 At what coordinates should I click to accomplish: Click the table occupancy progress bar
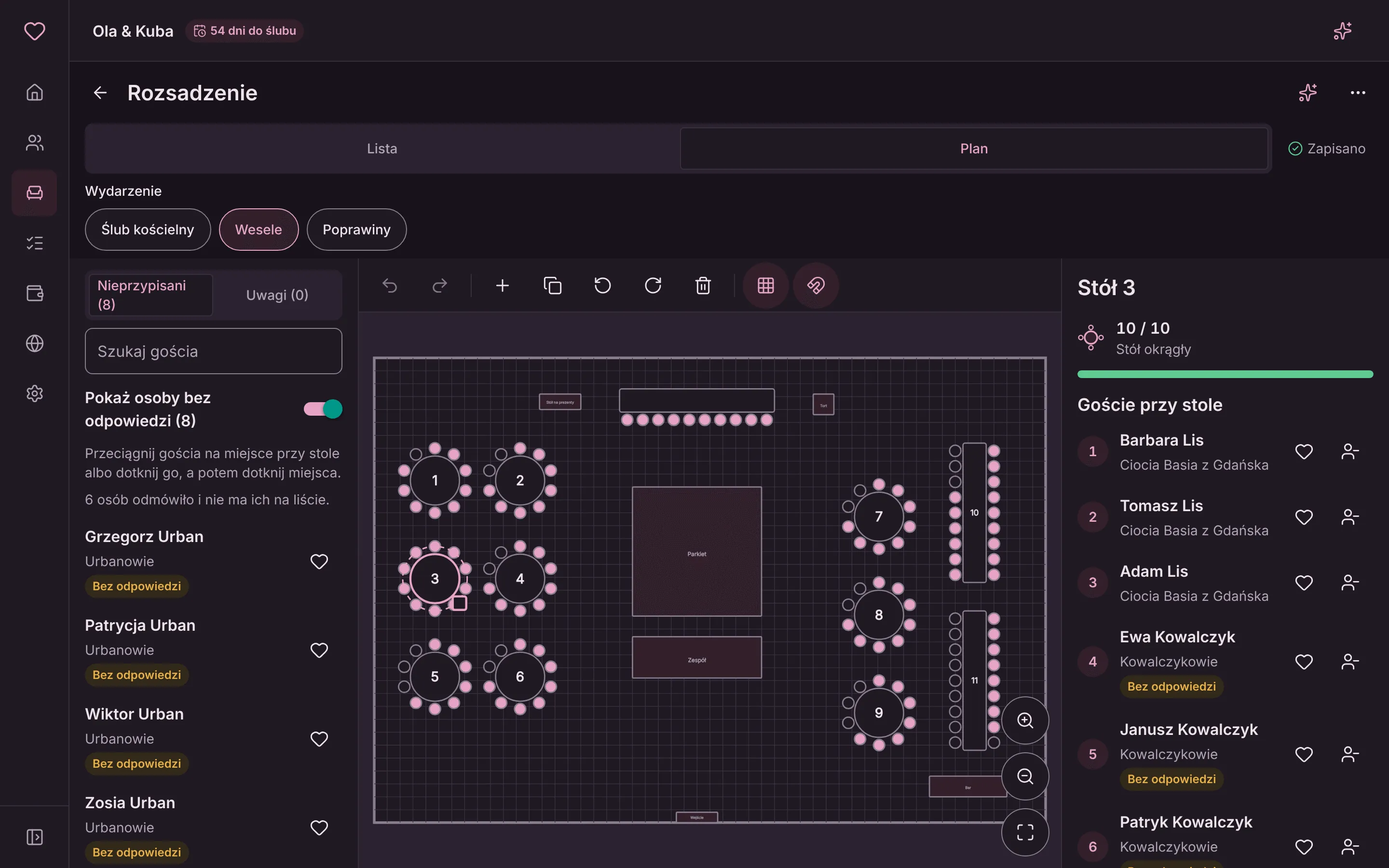click(1225, 374)
